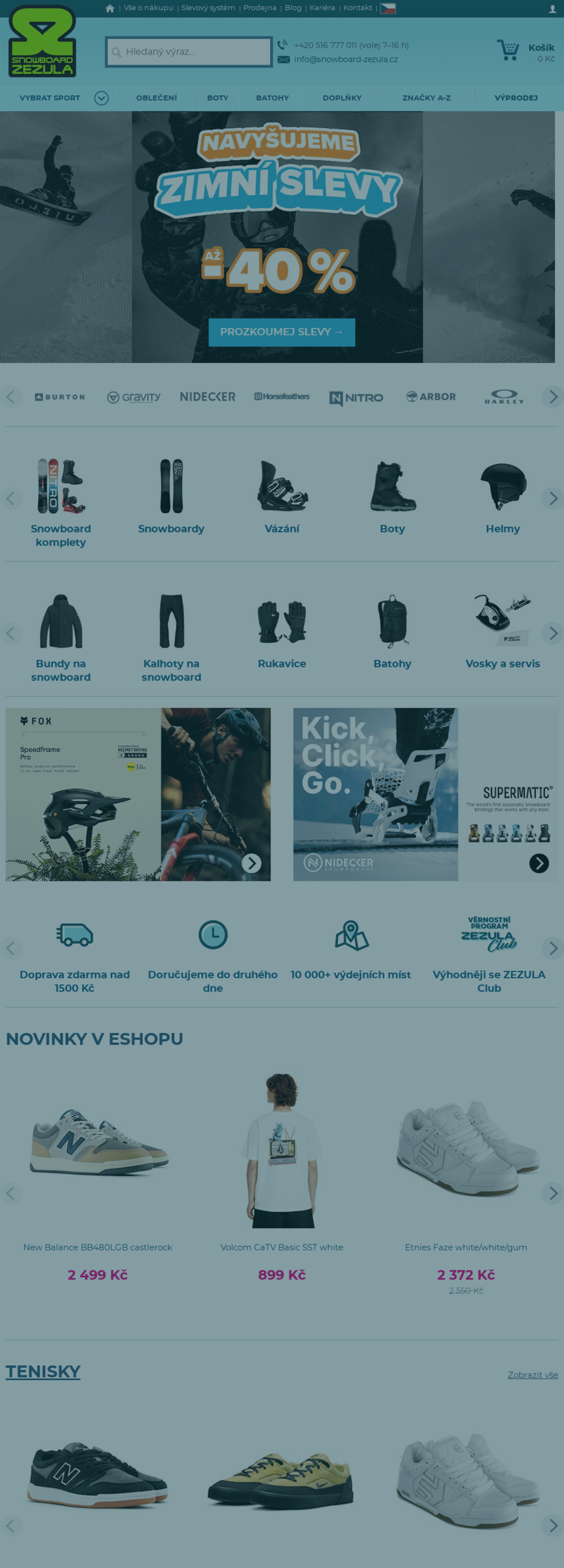This screenshot has height=1568, width=564.
Task: Click the free delivery truck icon
Action: pyautogui.click(x=75, y=935)
